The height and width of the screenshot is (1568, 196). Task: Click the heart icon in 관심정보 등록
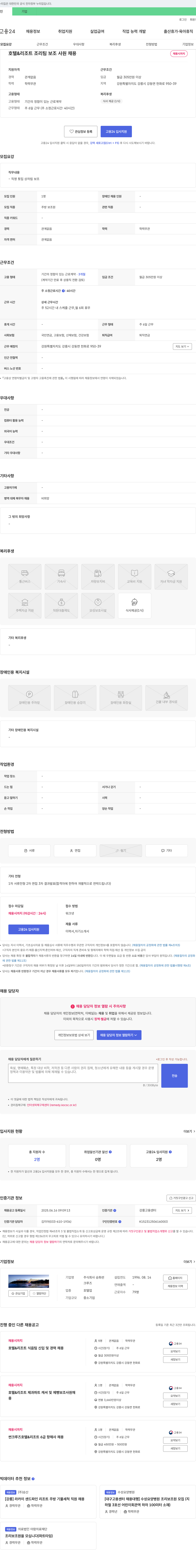point(71,132)
